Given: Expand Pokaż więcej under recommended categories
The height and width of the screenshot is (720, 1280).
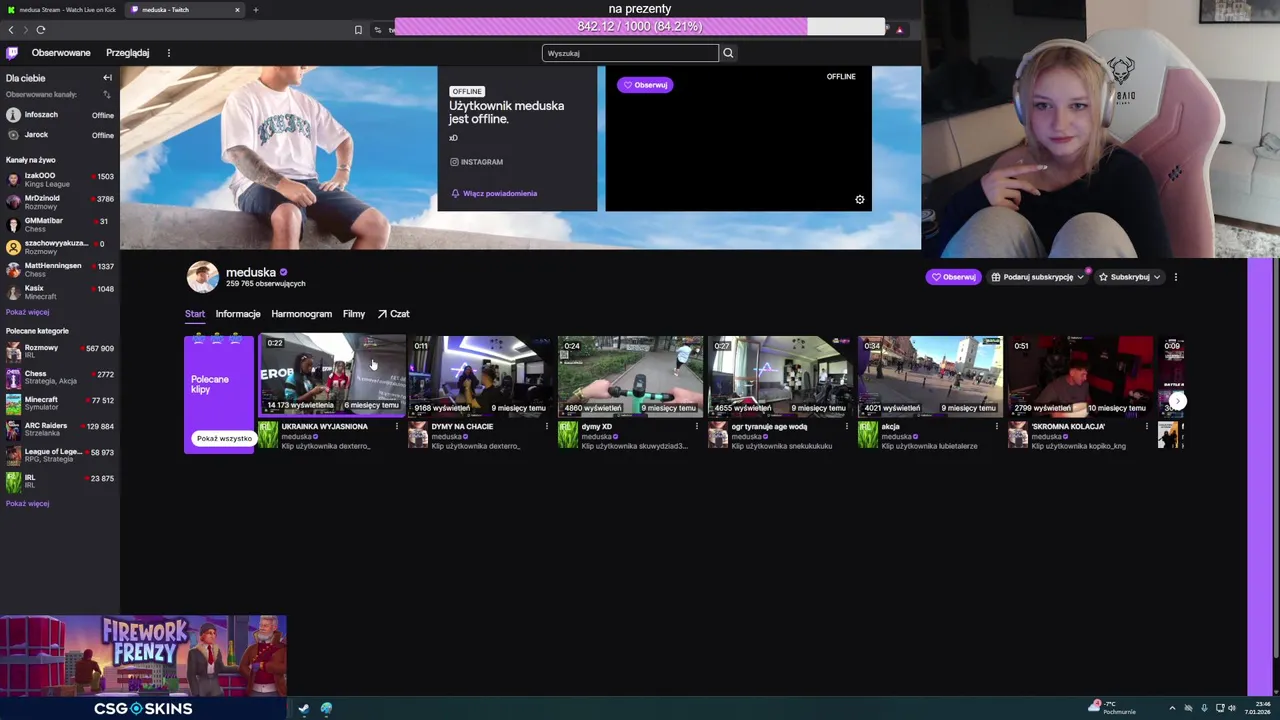Looking at the screenshot, I should click(27, 504).
